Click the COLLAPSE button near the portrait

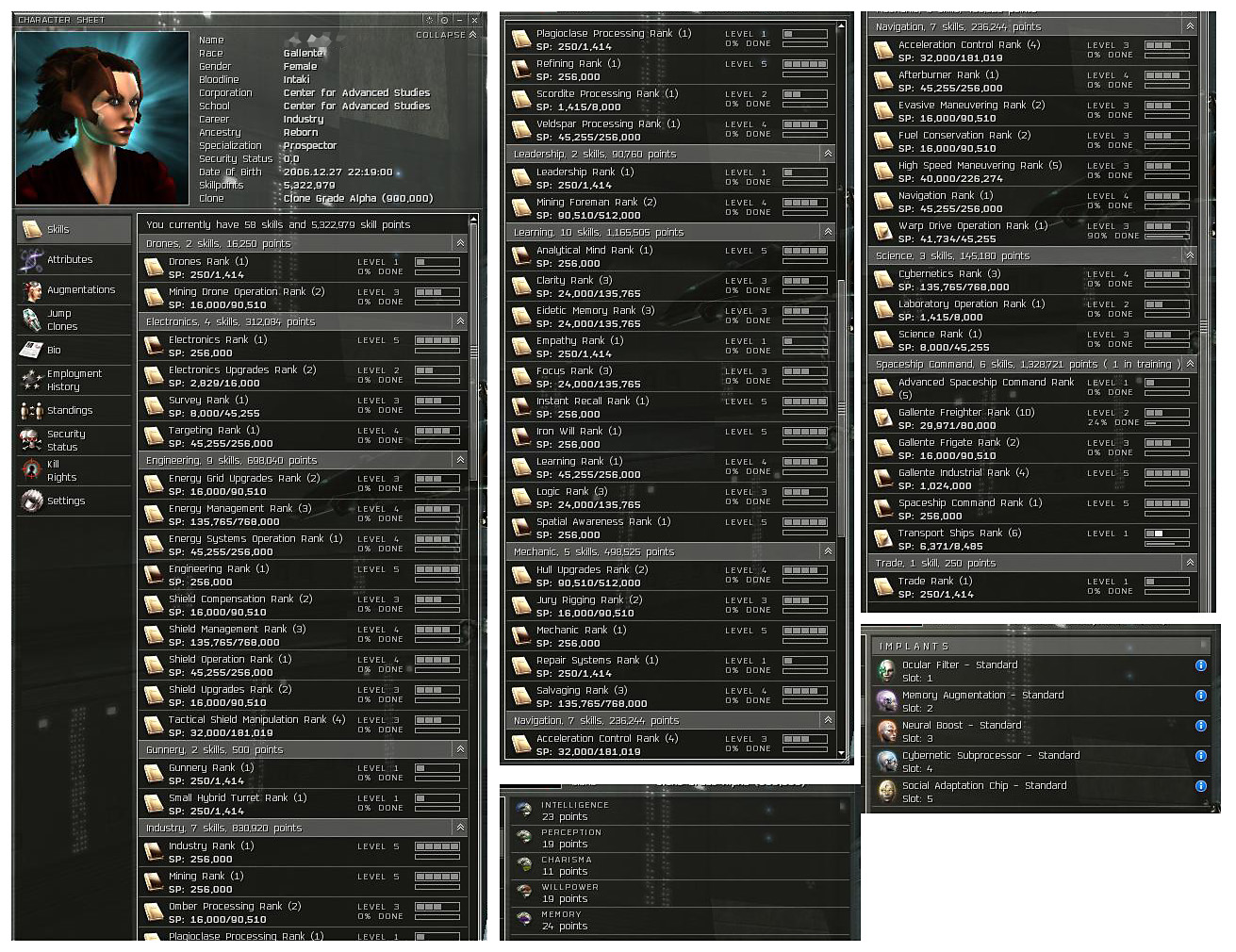[446, 35]
